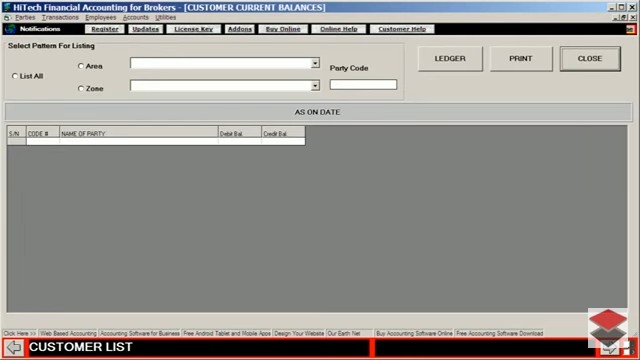This screenshot has width=640, height=360.
Task: Click the CODE # column header
Action: [x=43, y=133]
